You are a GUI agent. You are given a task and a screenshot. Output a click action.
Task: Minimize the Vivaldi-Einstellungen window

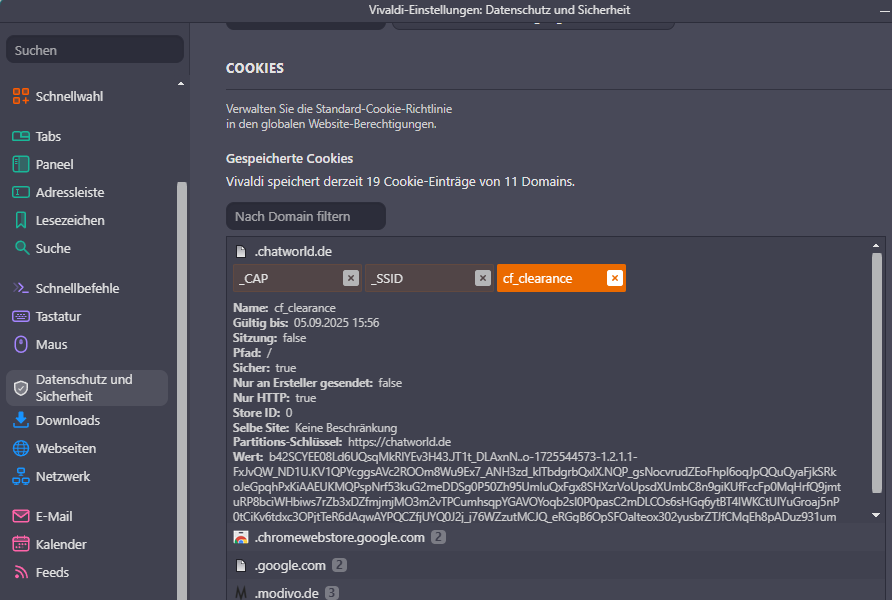click(884, 10)
